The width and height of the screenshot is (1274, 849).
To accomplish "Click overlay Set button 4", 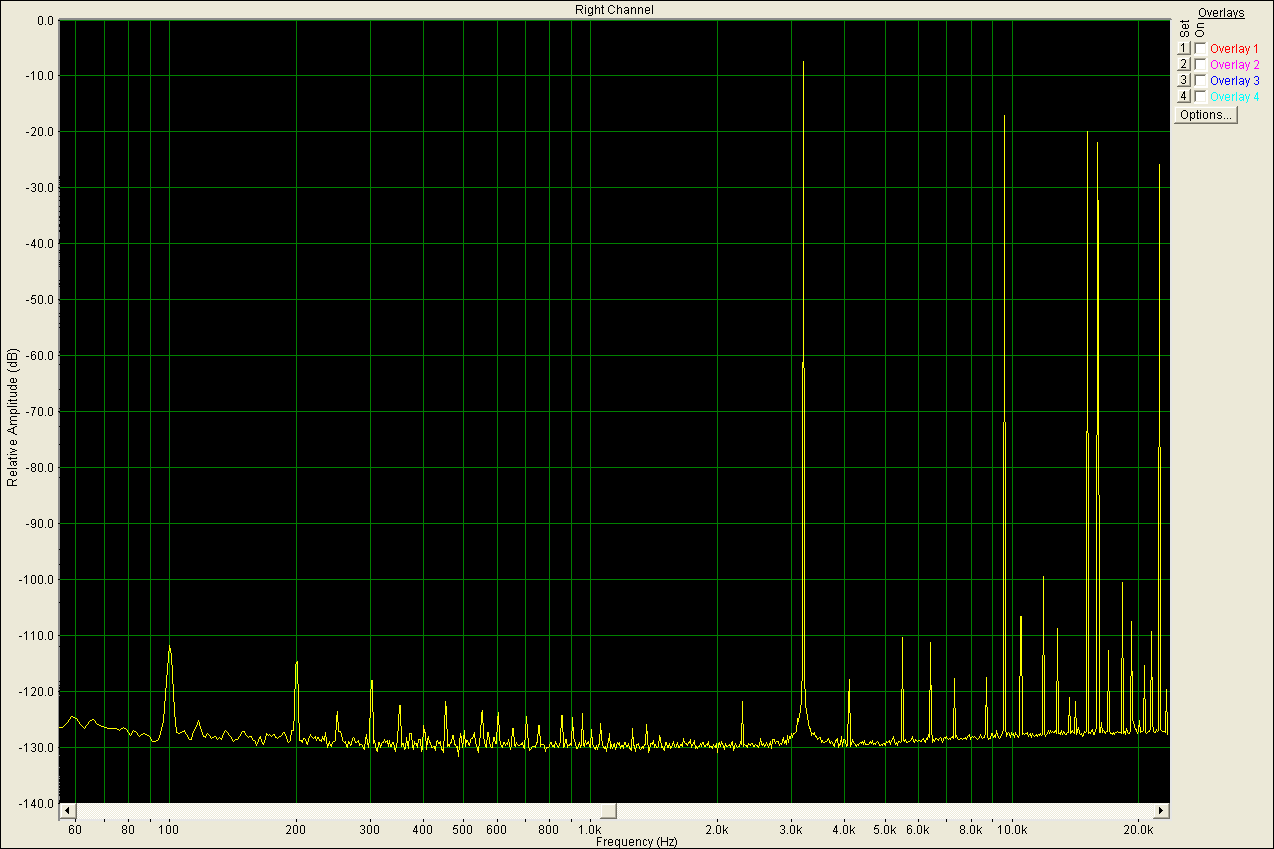I will [x=1183, y=96].
